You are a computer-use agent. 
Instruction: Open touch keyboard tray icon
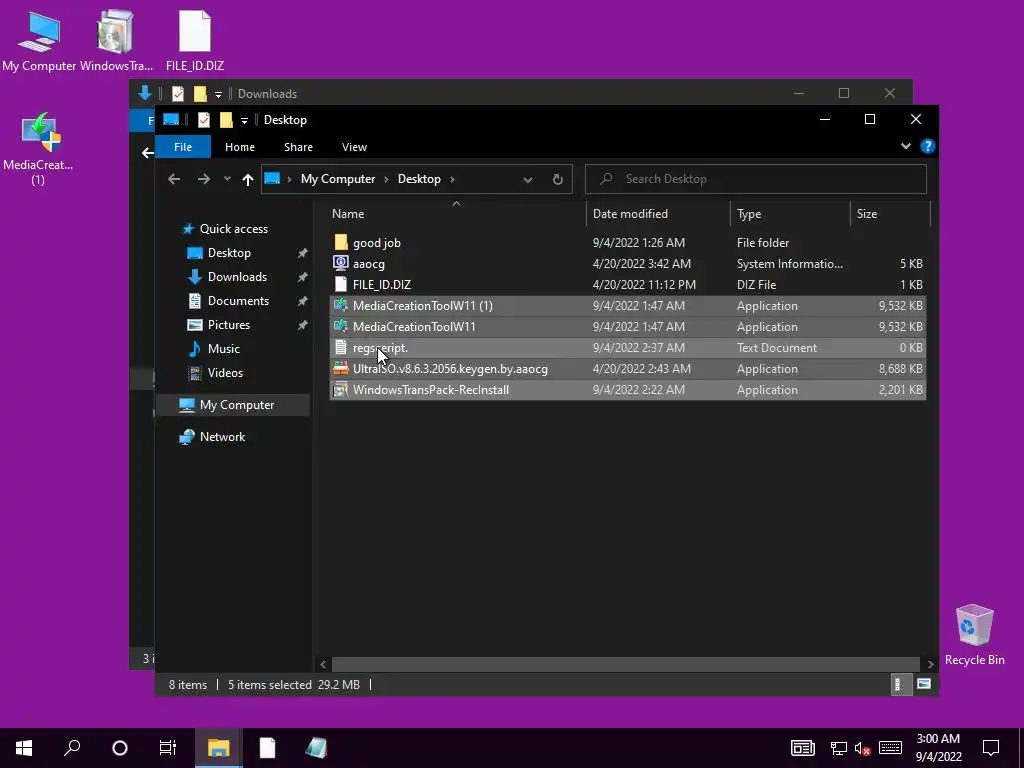coord(890,748)
